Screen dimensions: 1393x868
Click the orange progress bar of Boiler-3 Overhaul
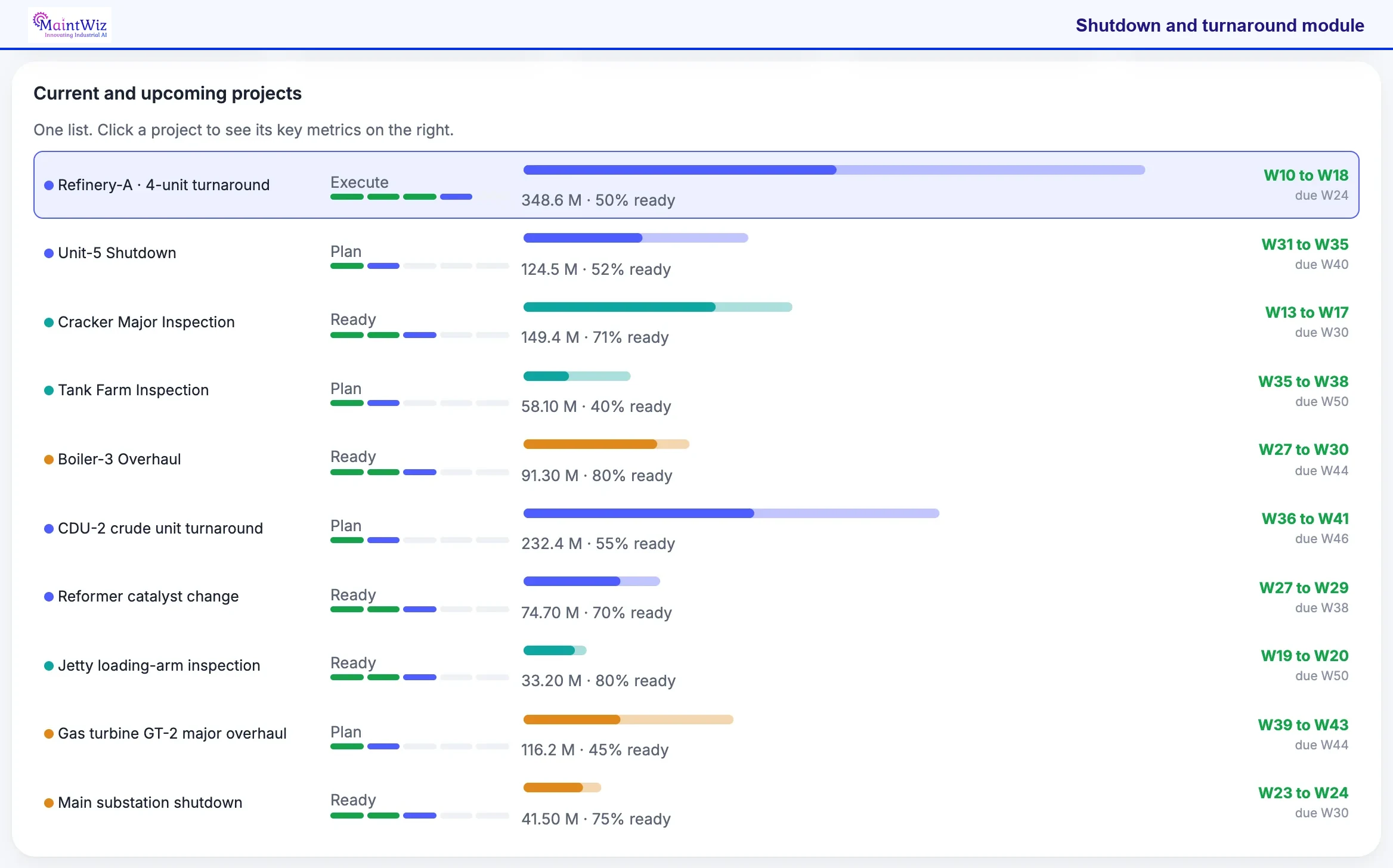[606, 444]
